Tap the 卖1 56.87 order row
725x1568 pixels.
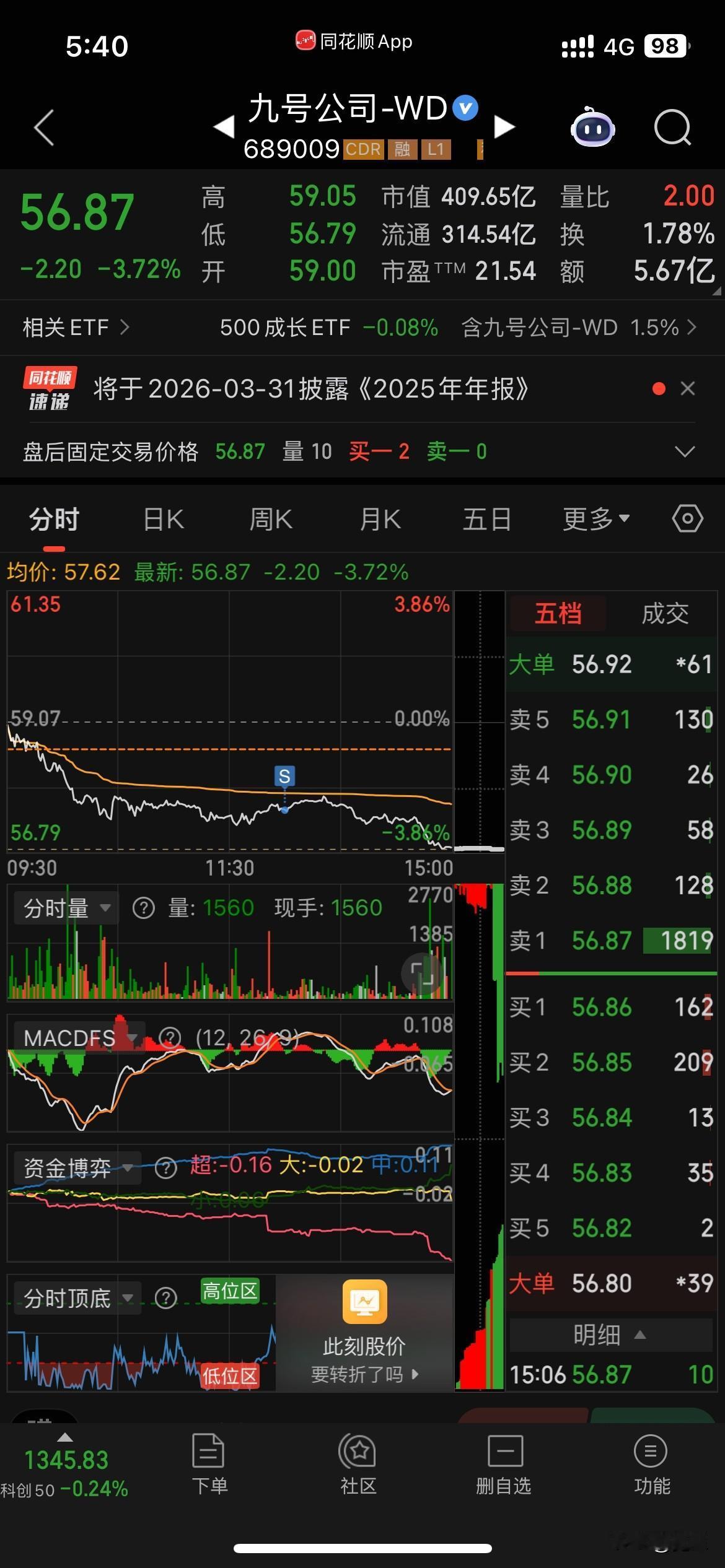click(x=612, y=941)
